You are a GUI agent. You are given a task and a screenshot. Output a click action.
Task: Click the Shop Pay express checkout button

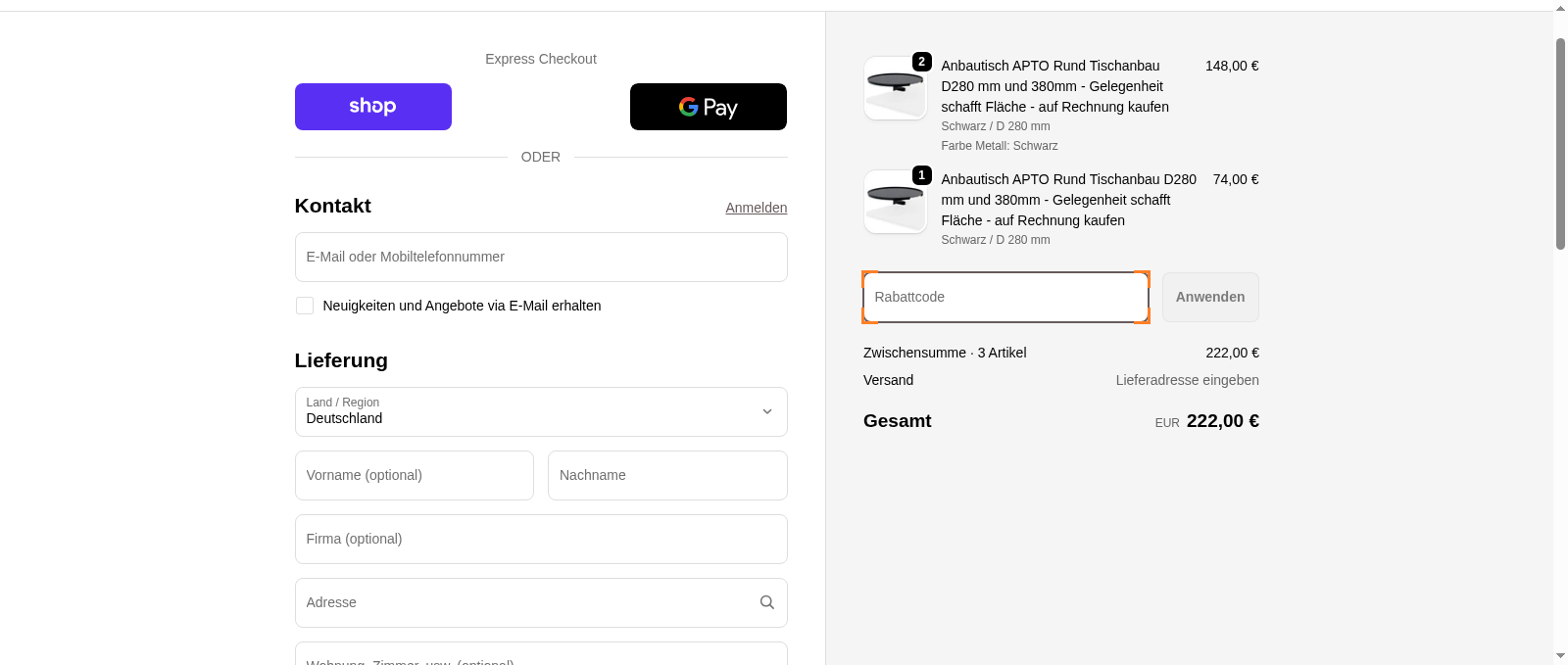coord(372,107)
